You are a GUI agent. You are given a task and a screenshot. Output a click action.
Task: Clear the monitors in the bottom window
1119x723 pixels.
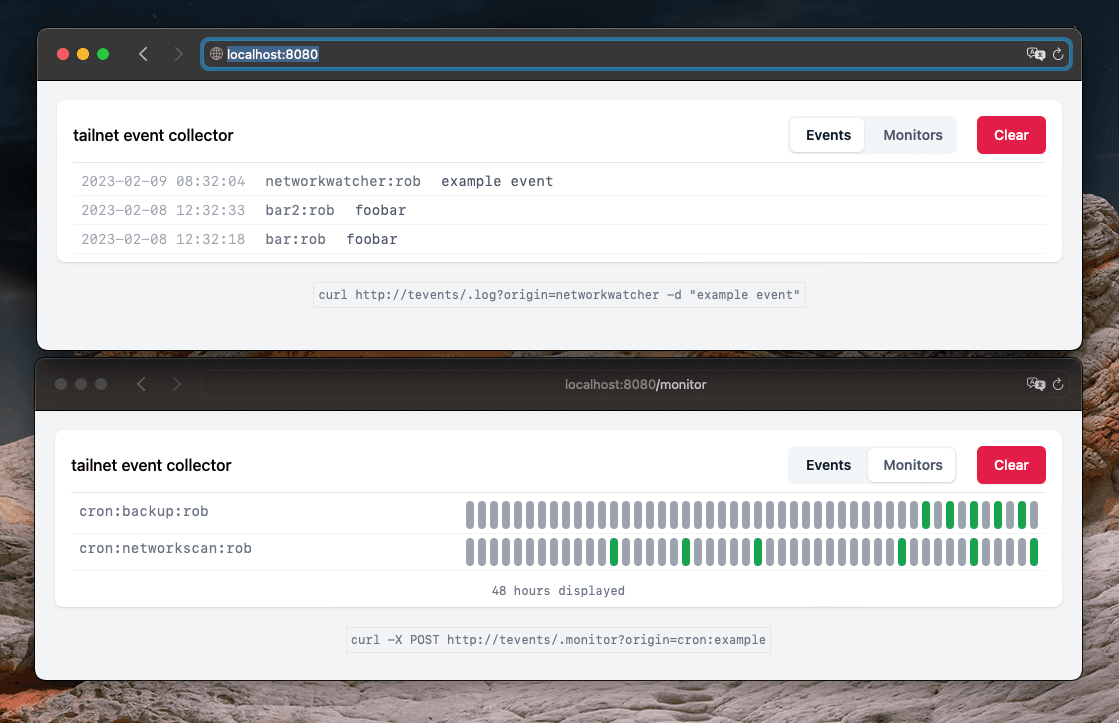1011,464
